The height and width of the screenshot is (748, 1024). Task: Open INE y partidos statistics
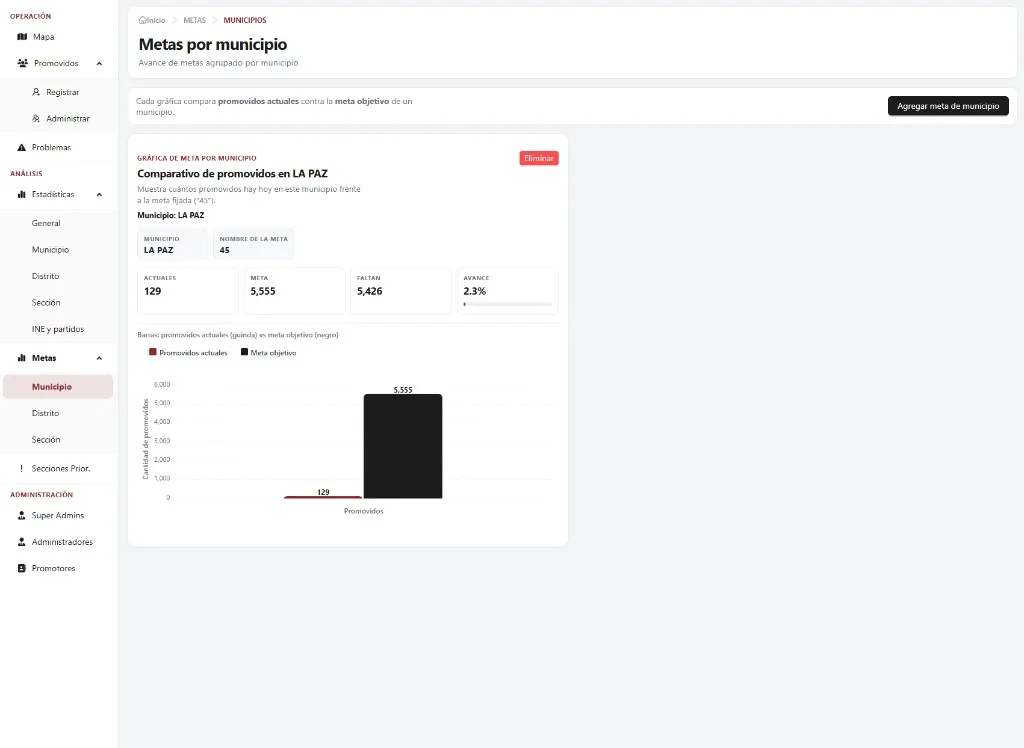[x=59, y=329]
